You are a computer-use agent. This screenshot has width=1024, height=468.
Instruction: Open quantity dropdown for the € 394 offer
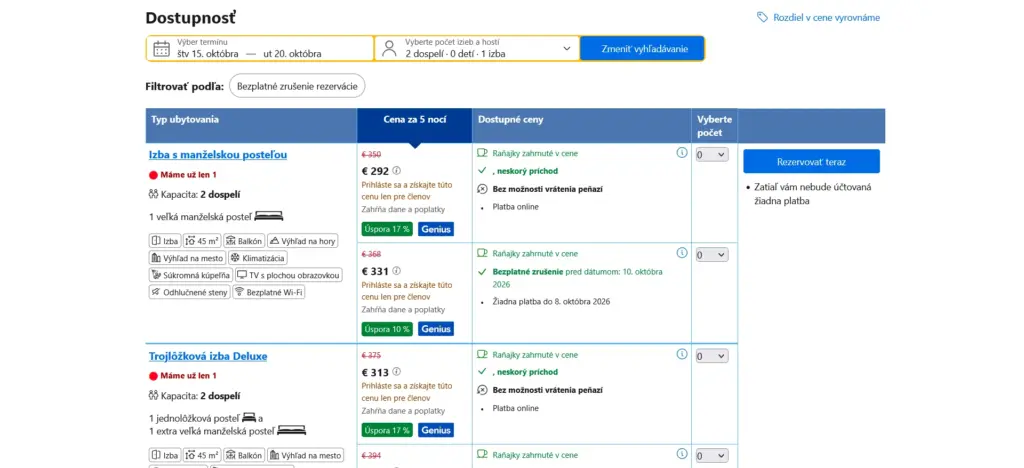coord(711,456)
